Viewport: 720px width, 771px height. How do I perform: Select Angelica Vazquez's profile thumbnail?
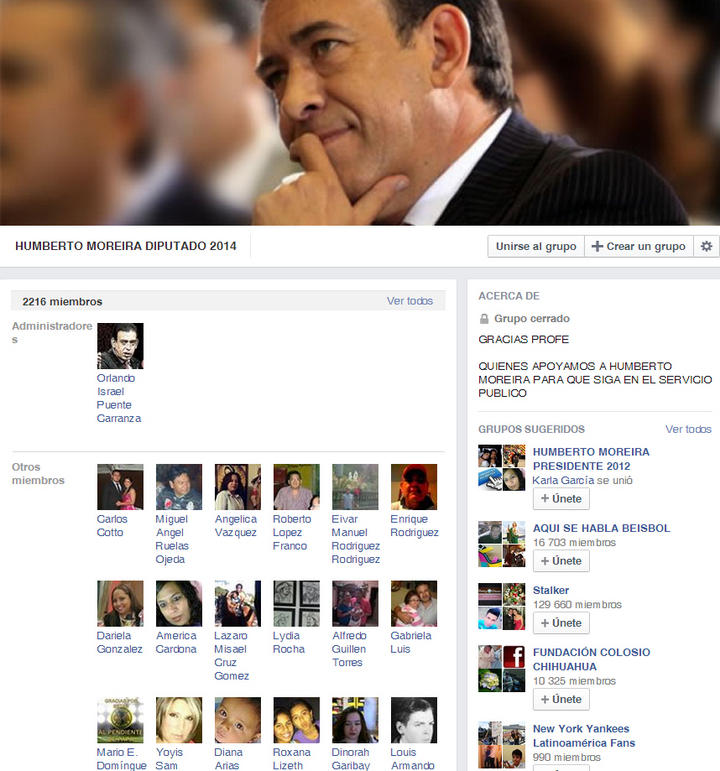[x=237, y=487]
